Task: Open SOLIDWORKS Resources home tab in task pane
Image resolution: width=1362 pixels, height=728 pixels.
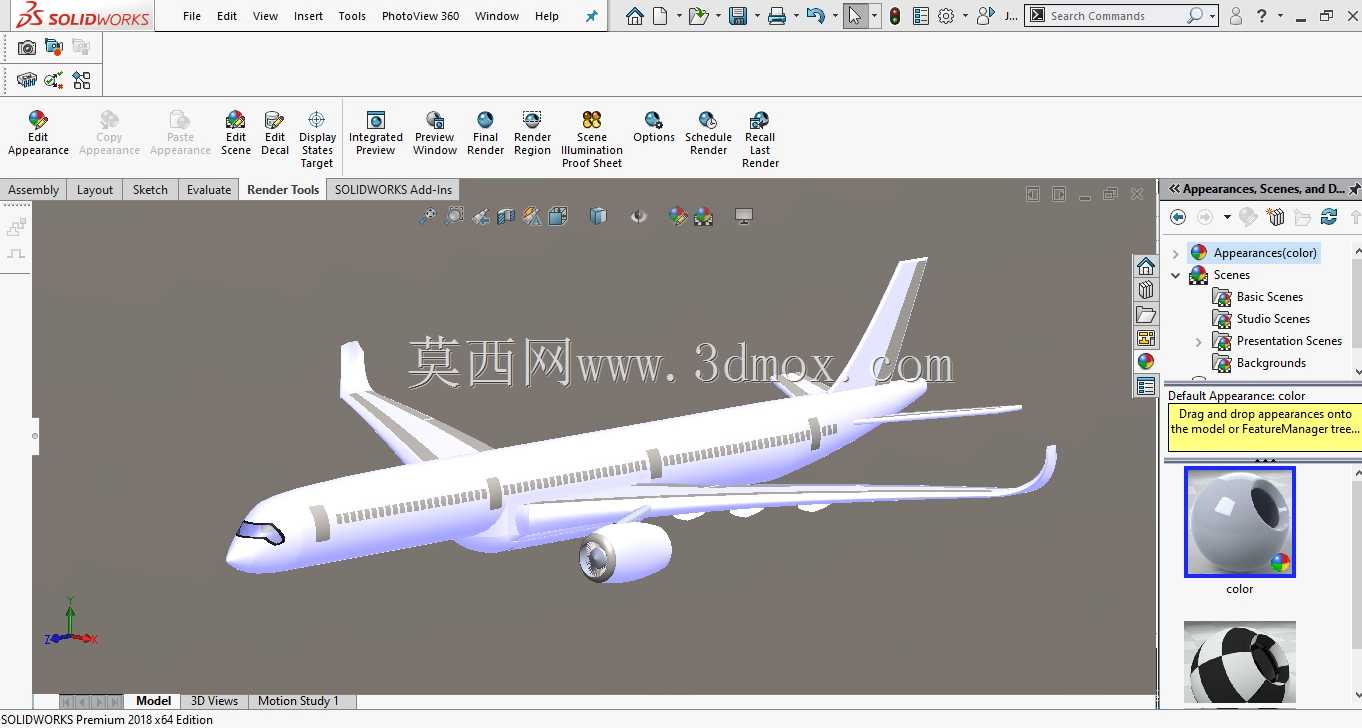Action: (x=1146, y=266)
